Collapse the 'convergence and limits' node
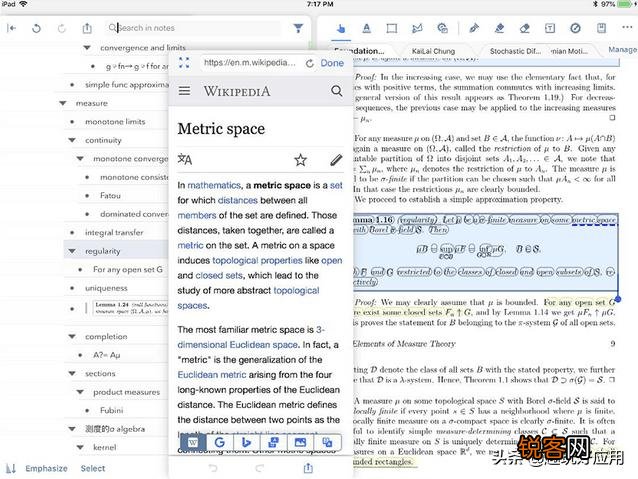Screen dimensions: 638x479 (x=87, y=48)
